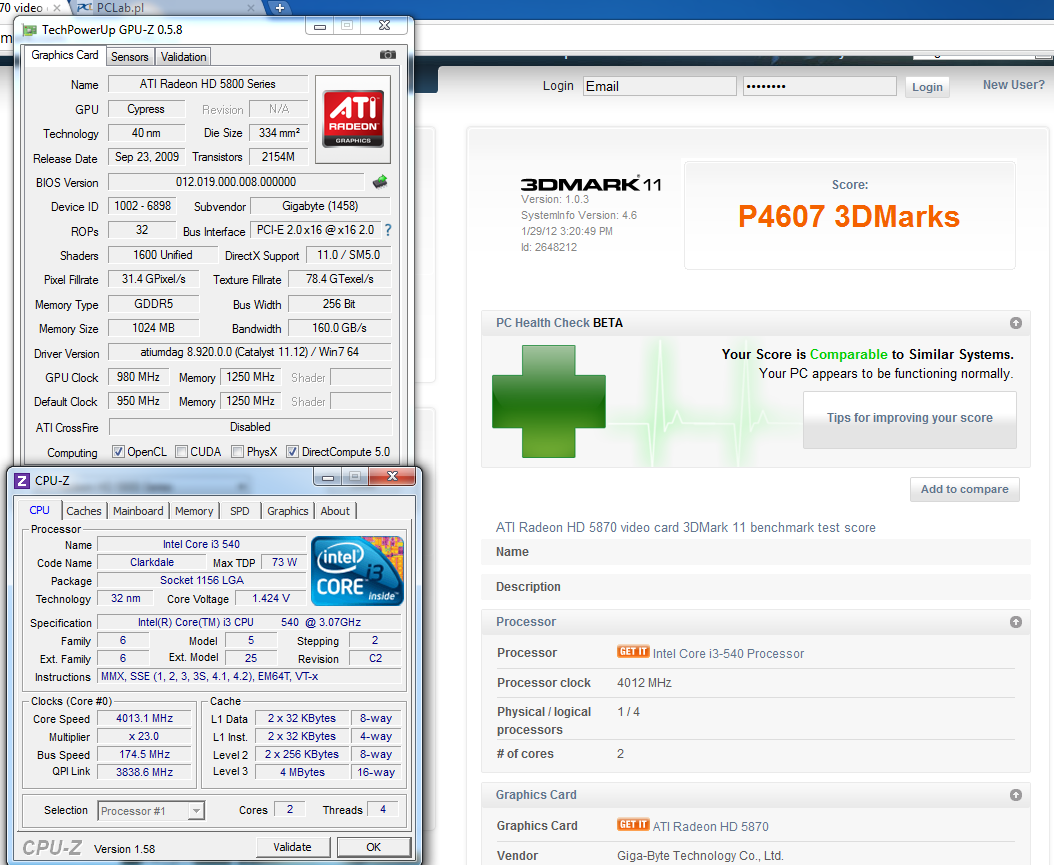This screenshot has height=865, width=1054.
Task: Click the Driver Version field in GPU-Z
Action: (x=249, y=352)
